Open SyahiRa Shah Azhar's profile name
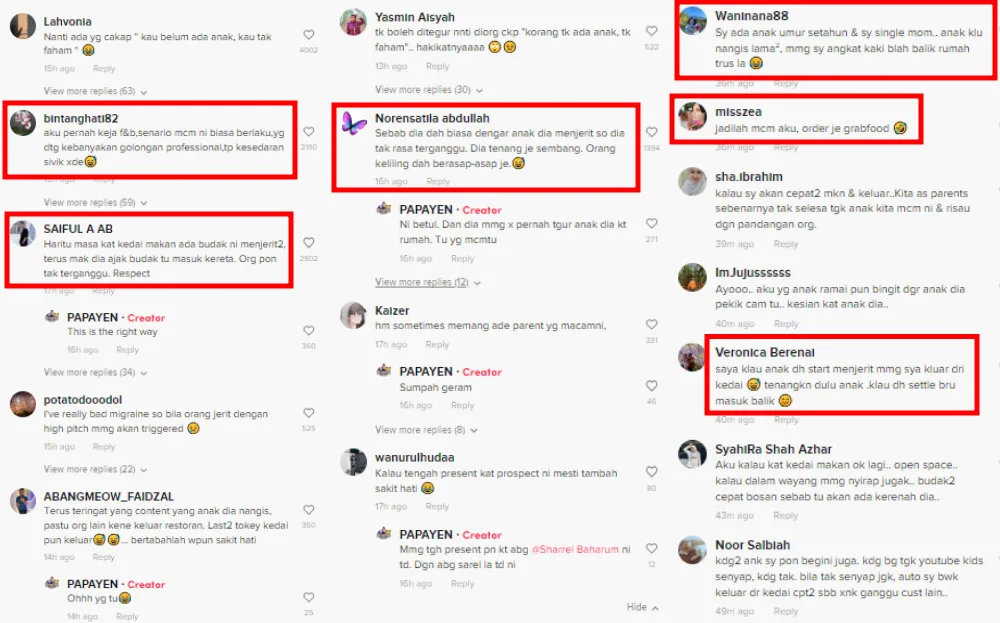The height and width of the screenshot is (623, 1000). pyautogui.click(x=773, y=449)
